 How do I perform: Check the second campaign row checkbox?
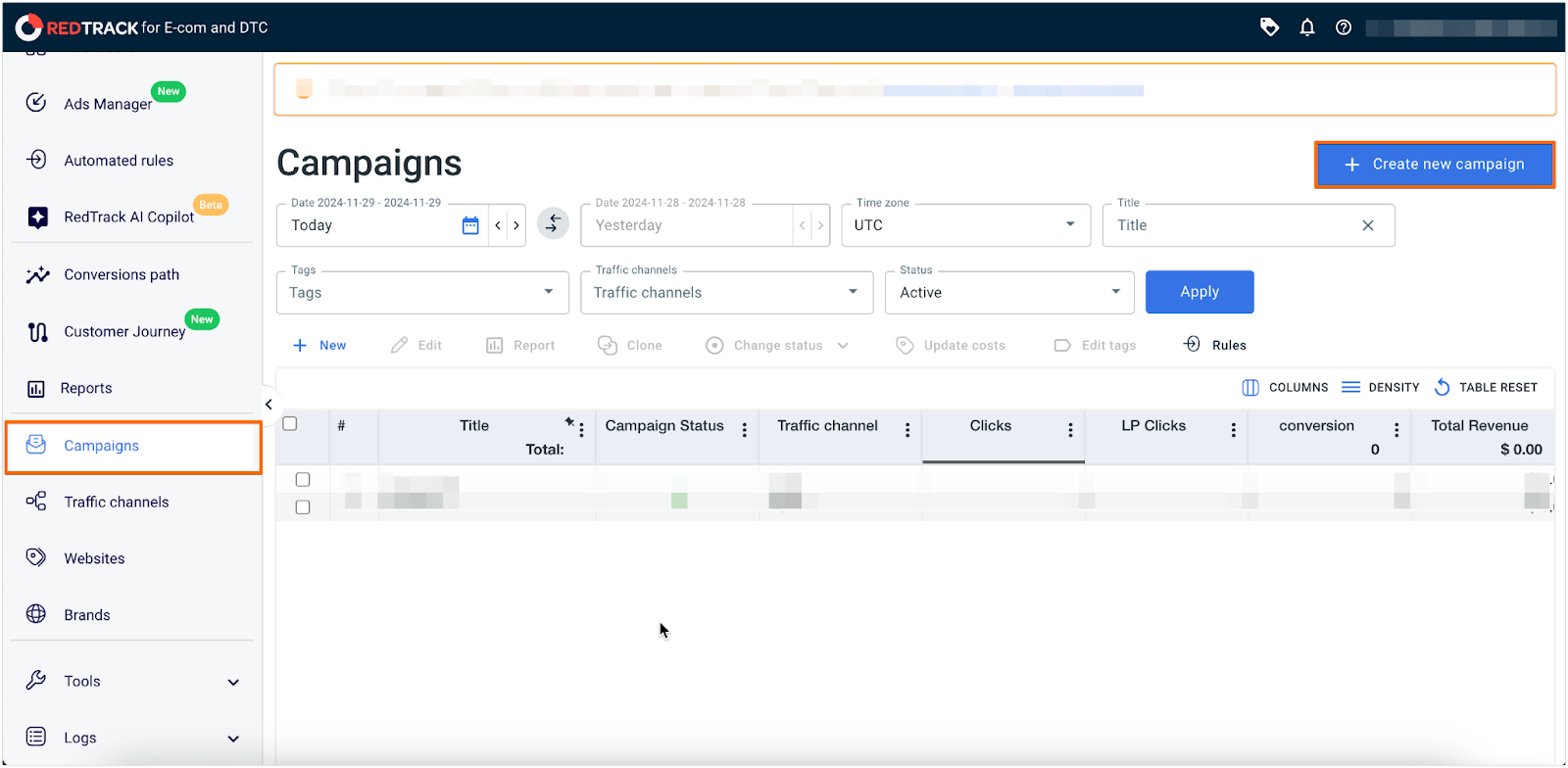coord(303,507)
